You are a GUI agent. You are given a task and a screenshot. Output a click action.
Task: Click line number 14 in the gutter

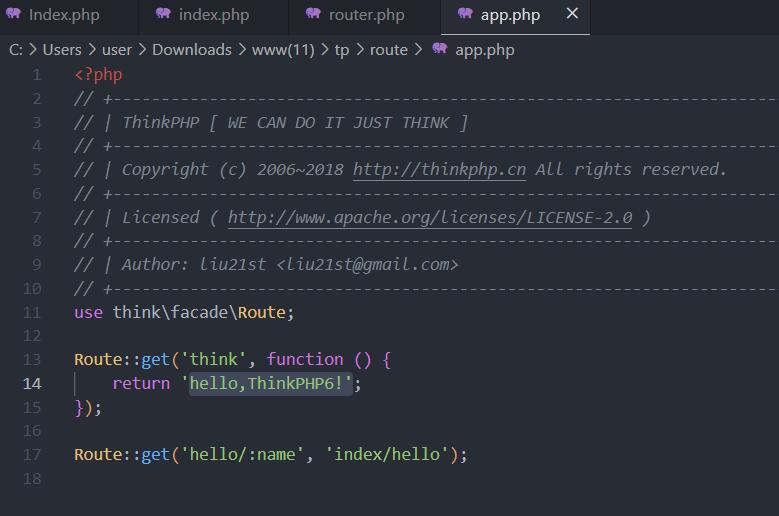pos(32,383)
